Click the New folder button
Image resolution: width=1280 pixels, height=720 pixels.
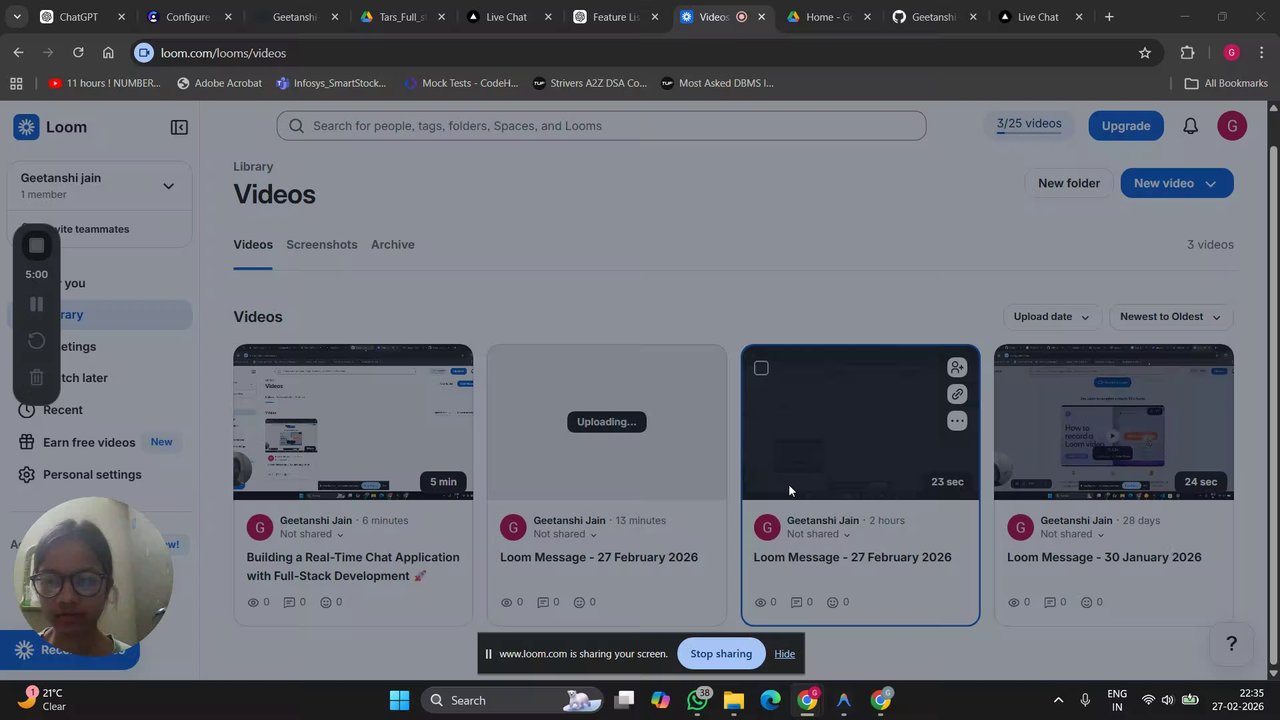(1069, 183)
